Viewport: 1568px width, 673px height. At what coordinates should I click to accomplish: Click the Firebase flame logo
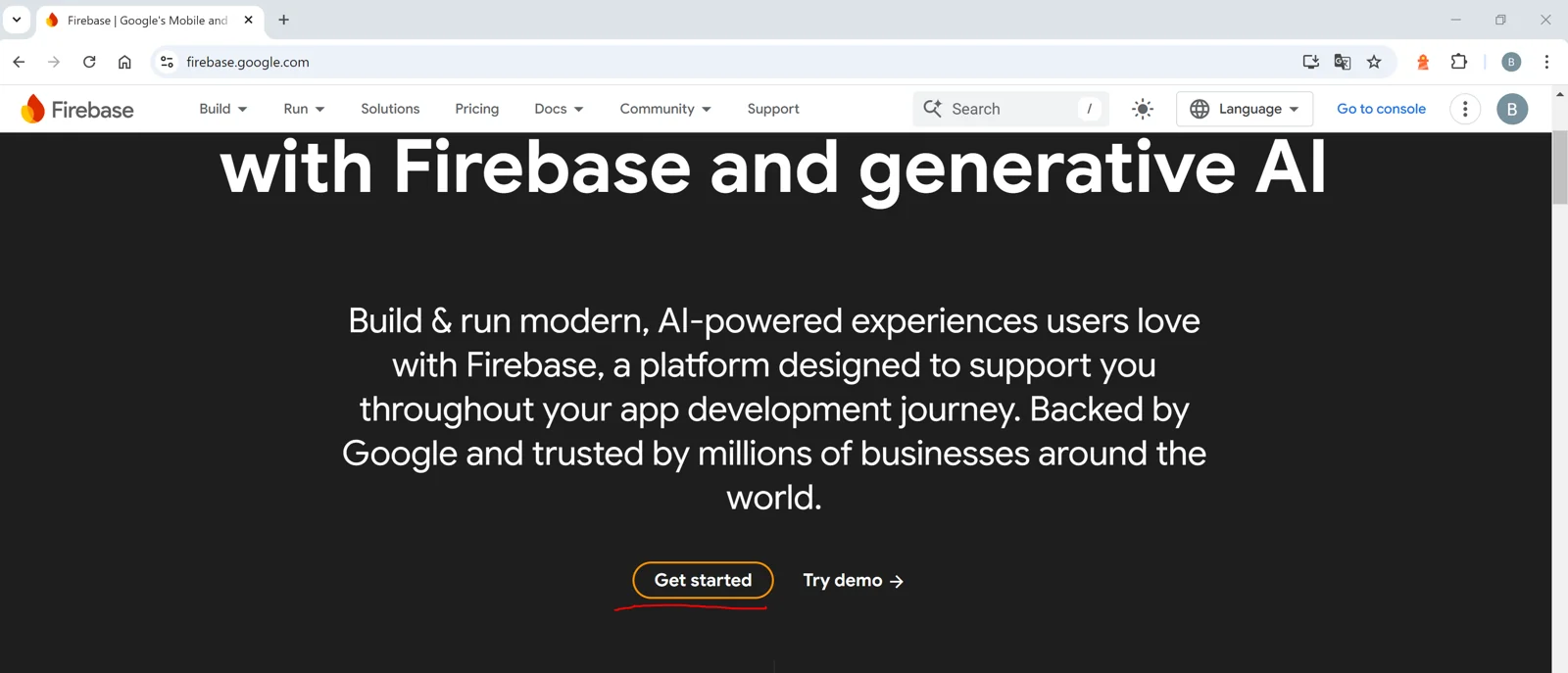pyautogui.click(x=32, y=109)
